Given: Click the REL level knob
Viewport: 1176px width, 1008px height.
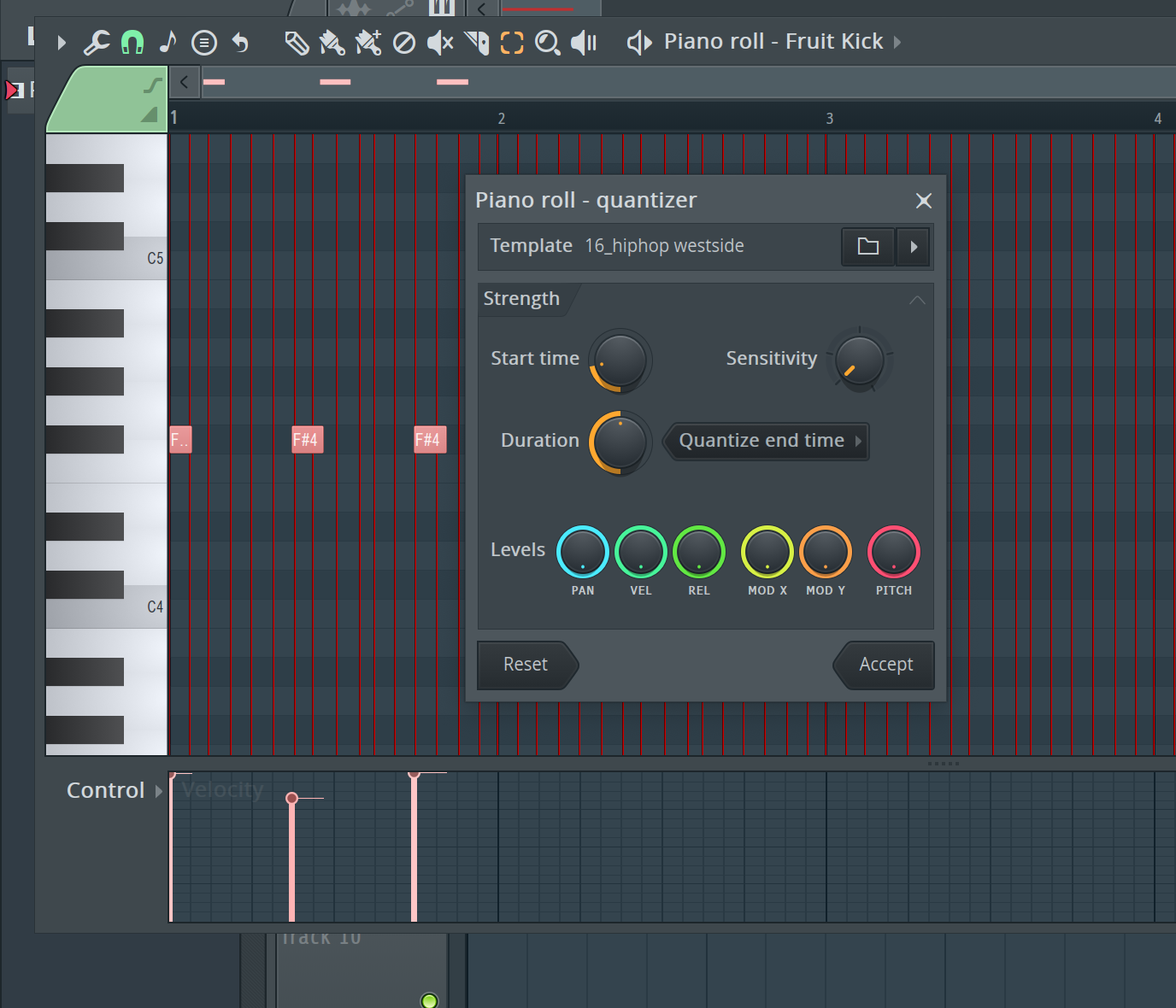Looking at the screenshot, I should tap(699, 552).
